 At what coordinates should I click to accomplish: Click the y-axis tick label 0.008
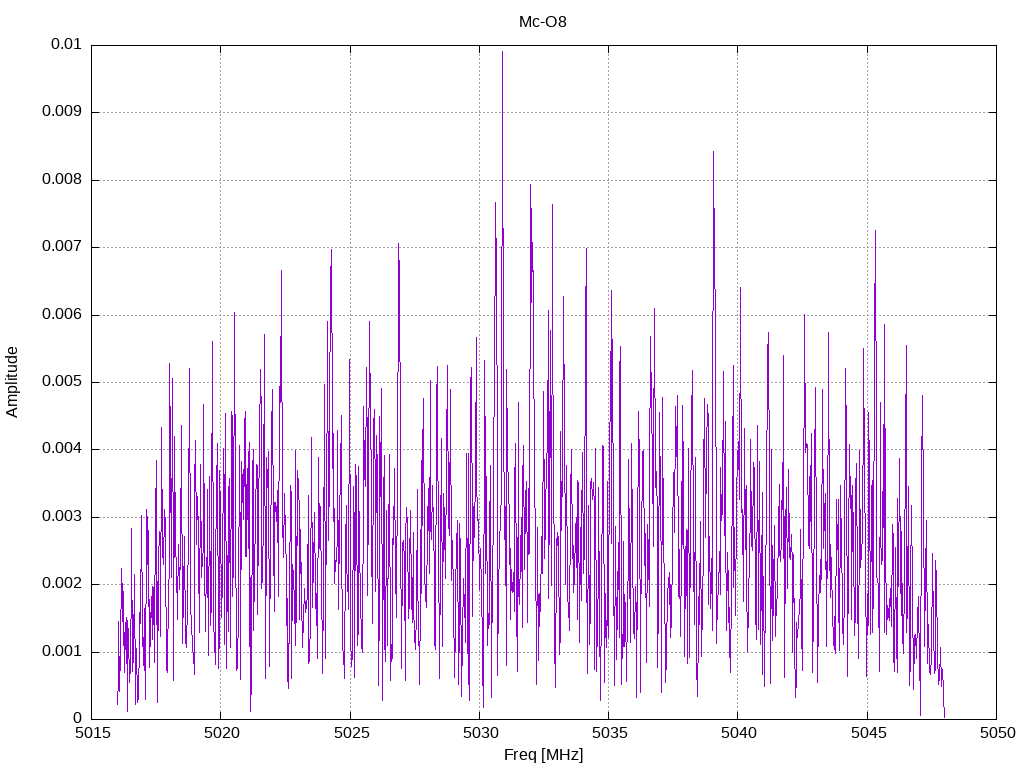[62, 180]
